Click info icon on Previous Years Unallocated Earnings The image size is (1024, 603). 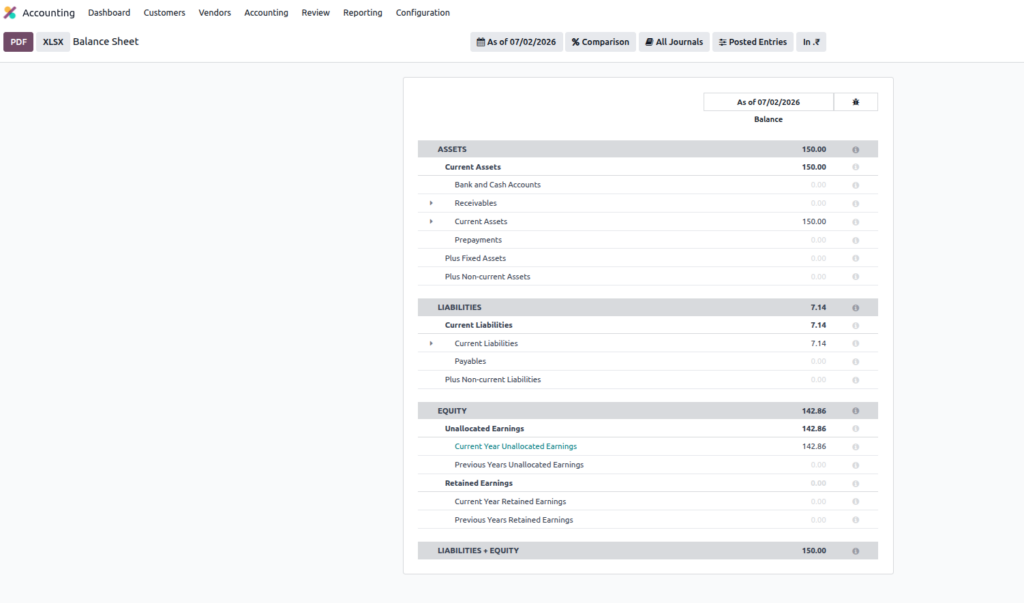856,465
